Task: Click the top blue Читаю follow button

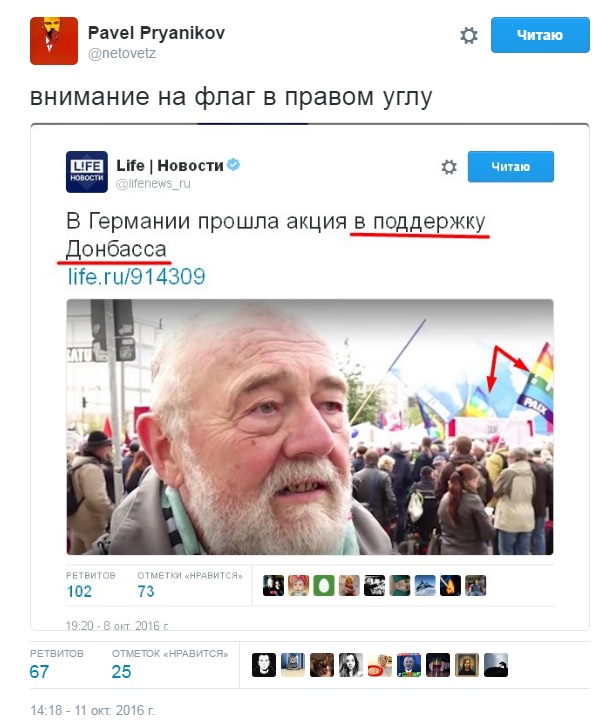Action: 540,35
